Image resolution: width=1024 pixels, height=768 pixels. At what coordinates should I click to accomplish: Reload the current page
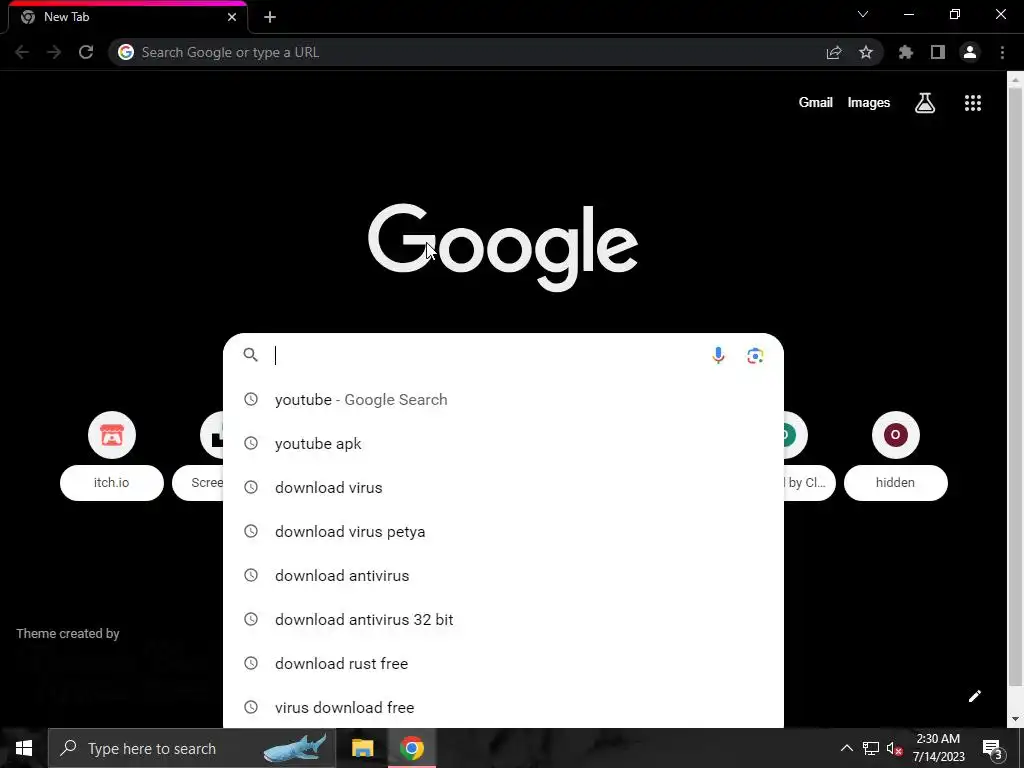[x=86, y=52]
